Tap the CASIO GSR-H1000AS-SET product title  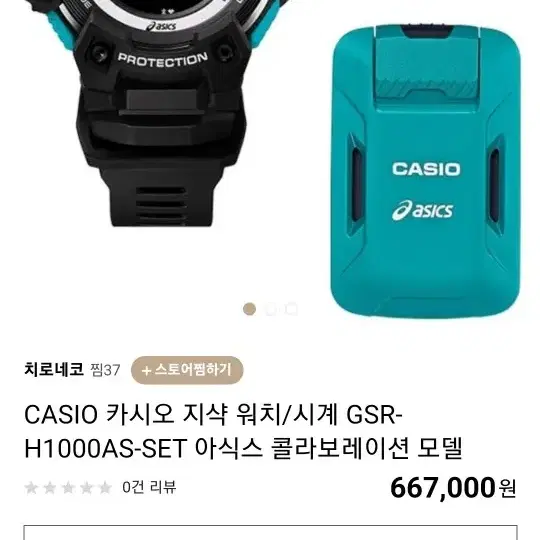click(243, 431)
